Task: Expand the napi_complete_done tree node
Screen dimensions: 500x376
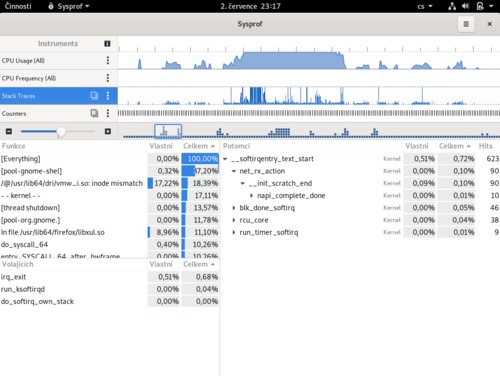Action: [251, 196]
